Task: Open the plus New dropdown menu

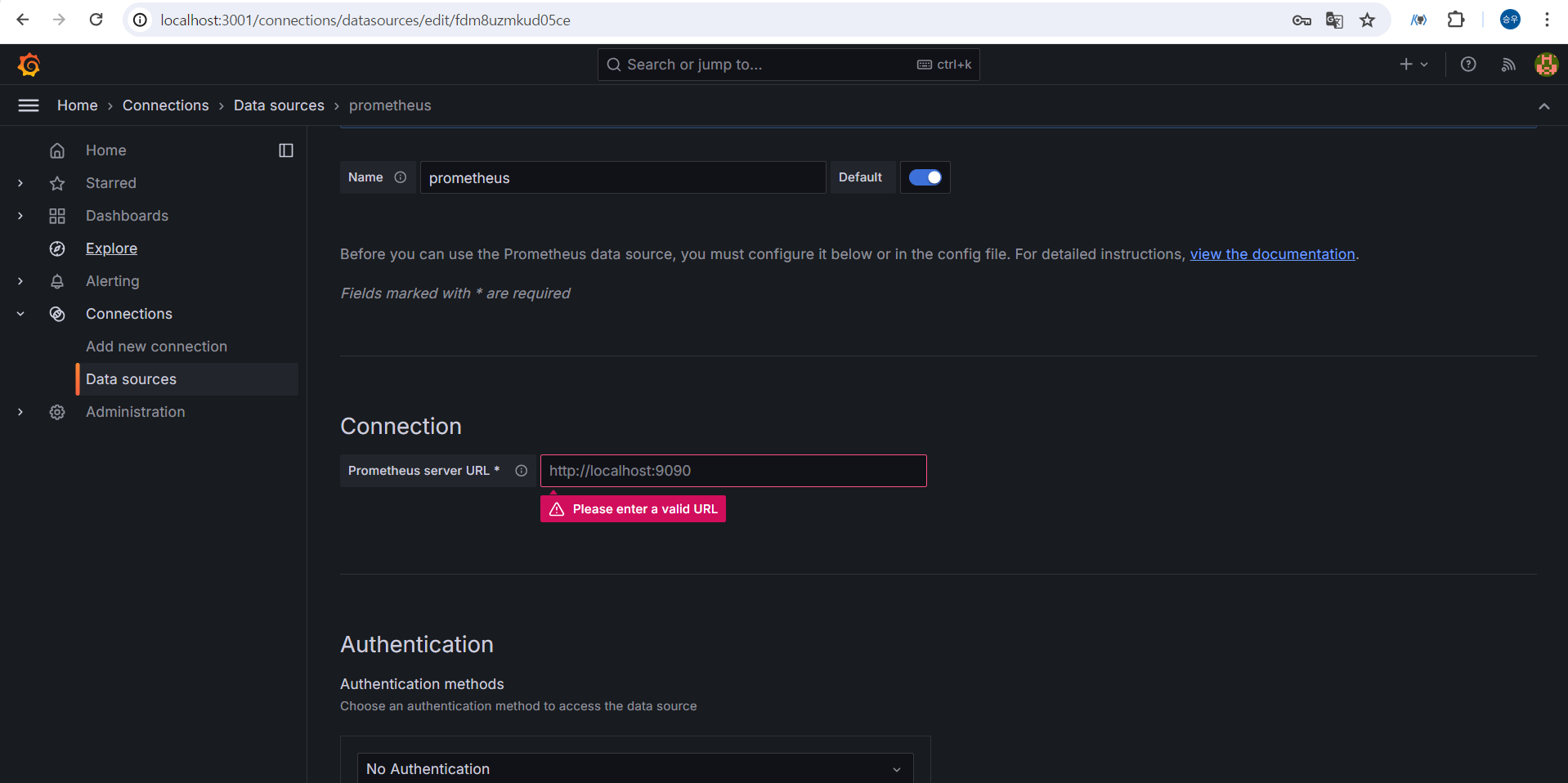Action: tap(1413, 65)
